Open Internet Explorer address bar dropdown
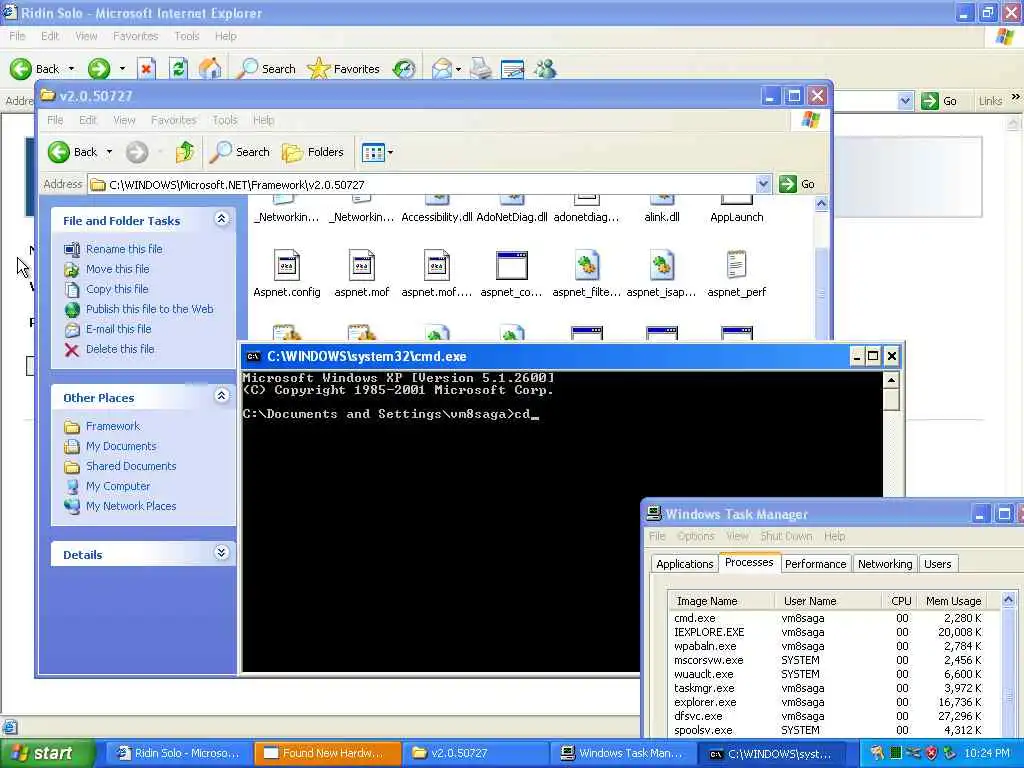The width and height of the screenshot is (1024, 768). click(904, 101)
